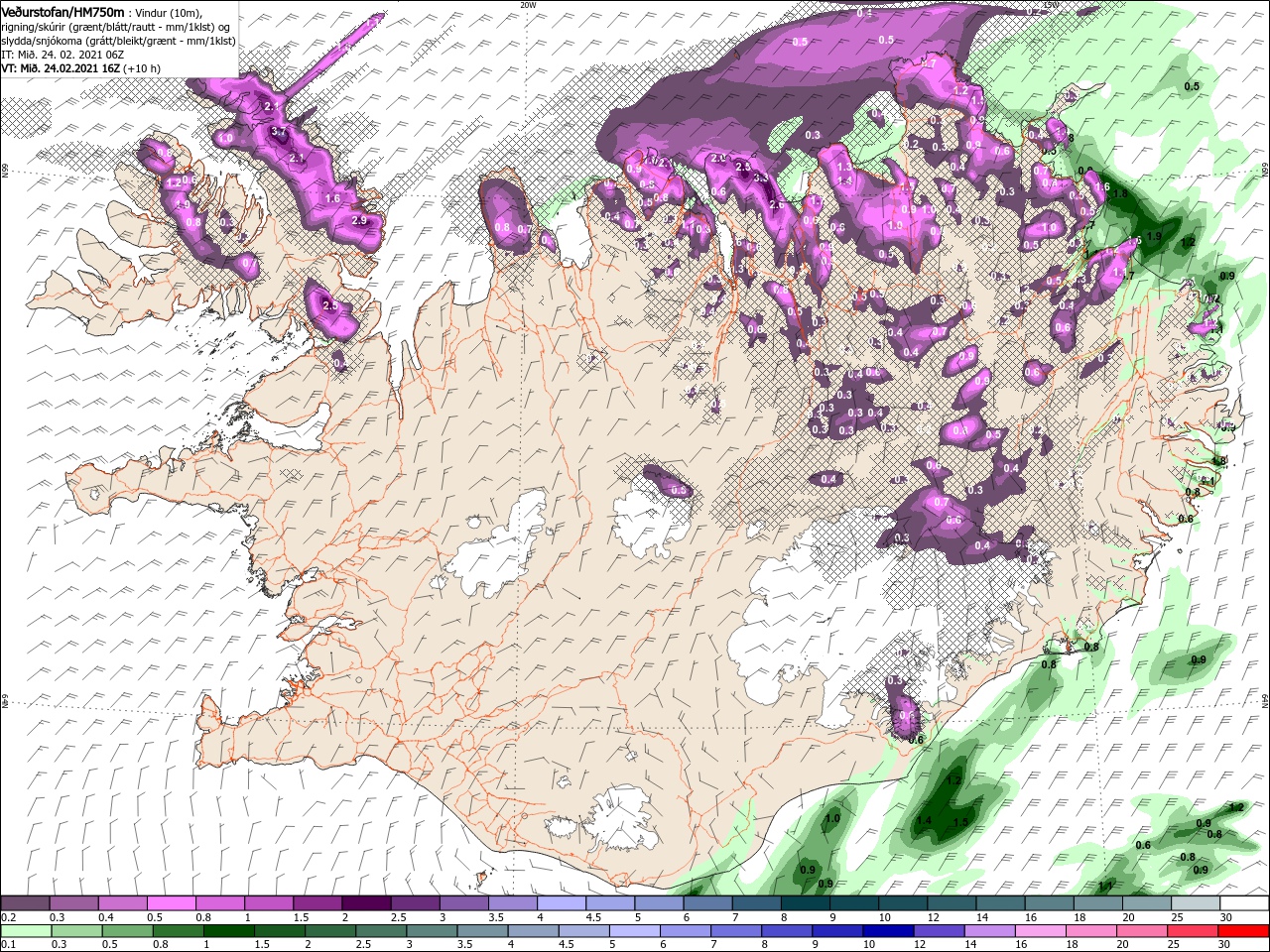The height and width of the screenshot is (952, 1270).
Task: Pick the darkest green swatch between 1 and 1.5 in the lower legend row
Action: [x=227, y=931]
